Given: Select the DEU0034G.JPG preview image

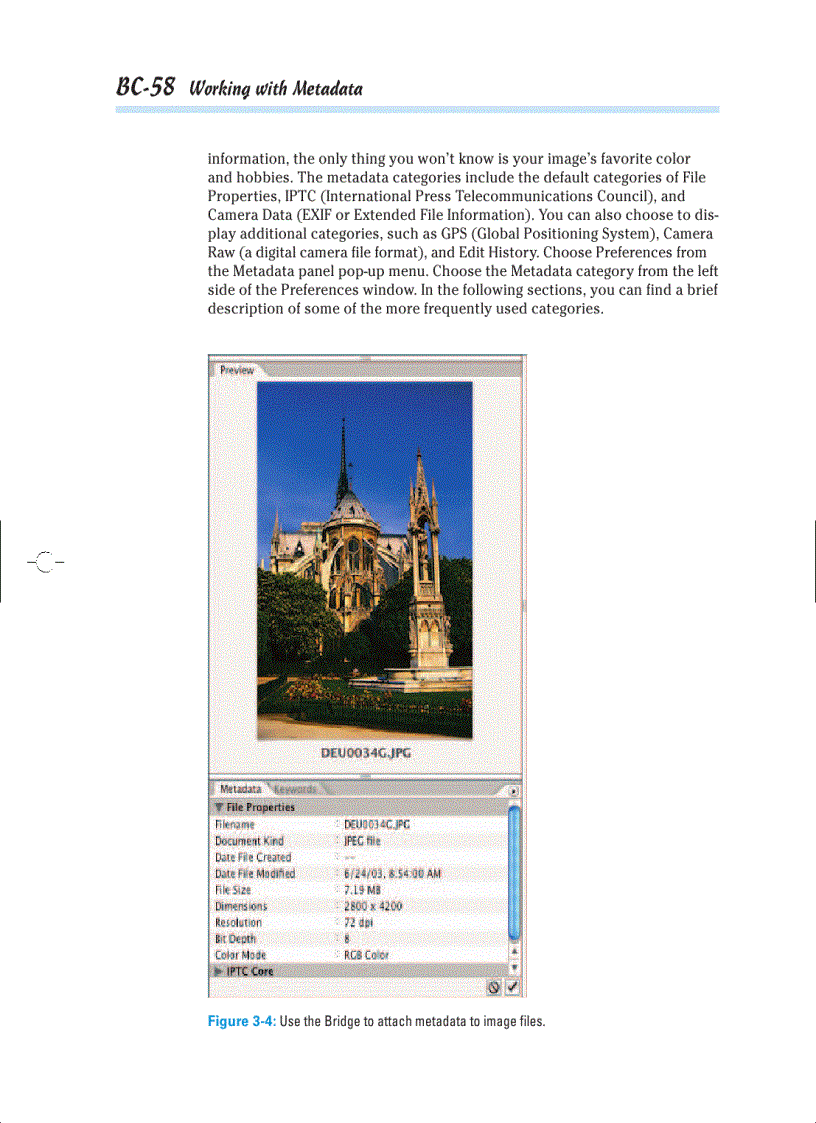Looking at the screenshot, I should pyautogui.click(x=365, y=562).
